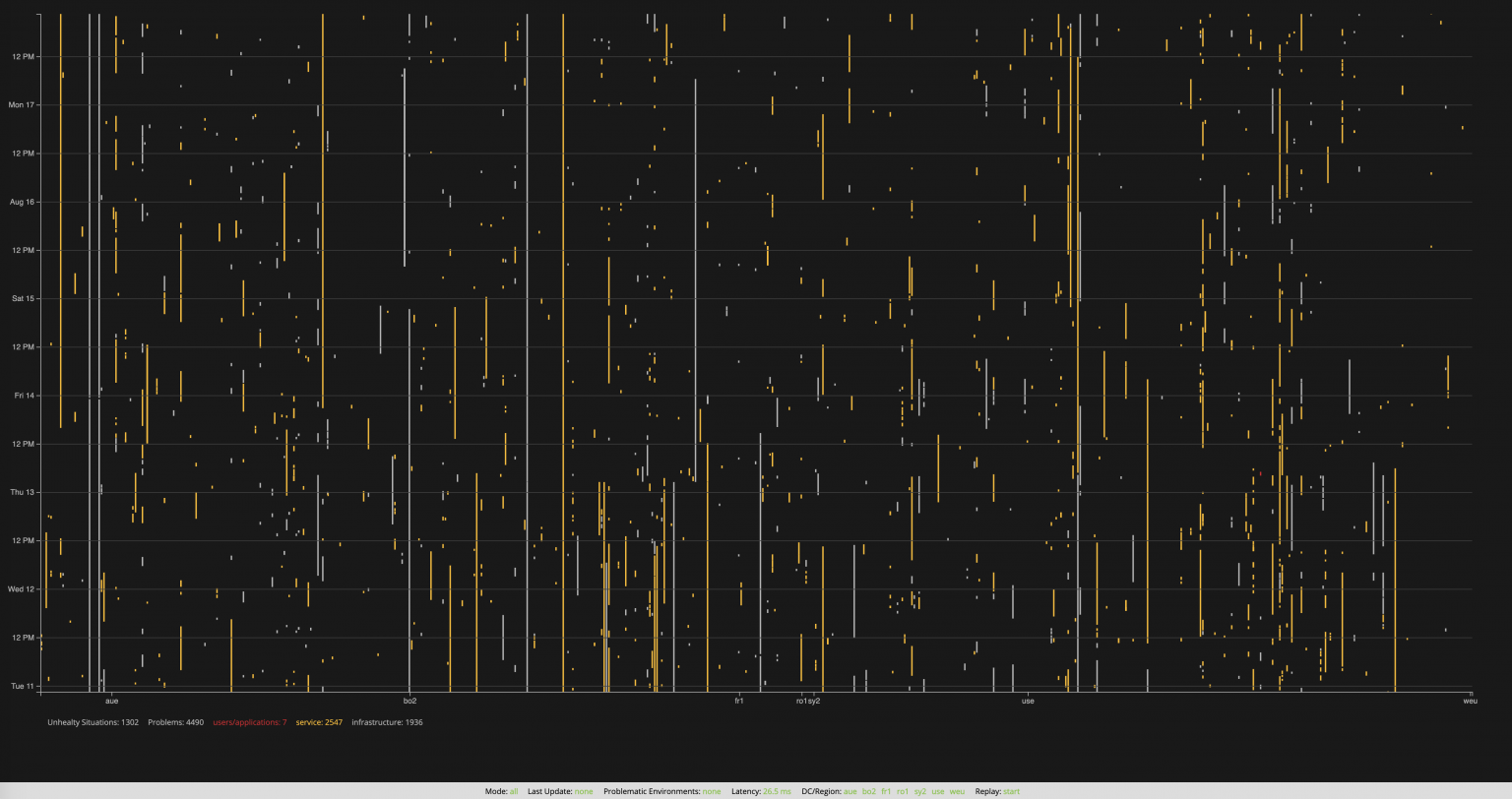Select the aue region in DC/Region list

coord(850,791)
